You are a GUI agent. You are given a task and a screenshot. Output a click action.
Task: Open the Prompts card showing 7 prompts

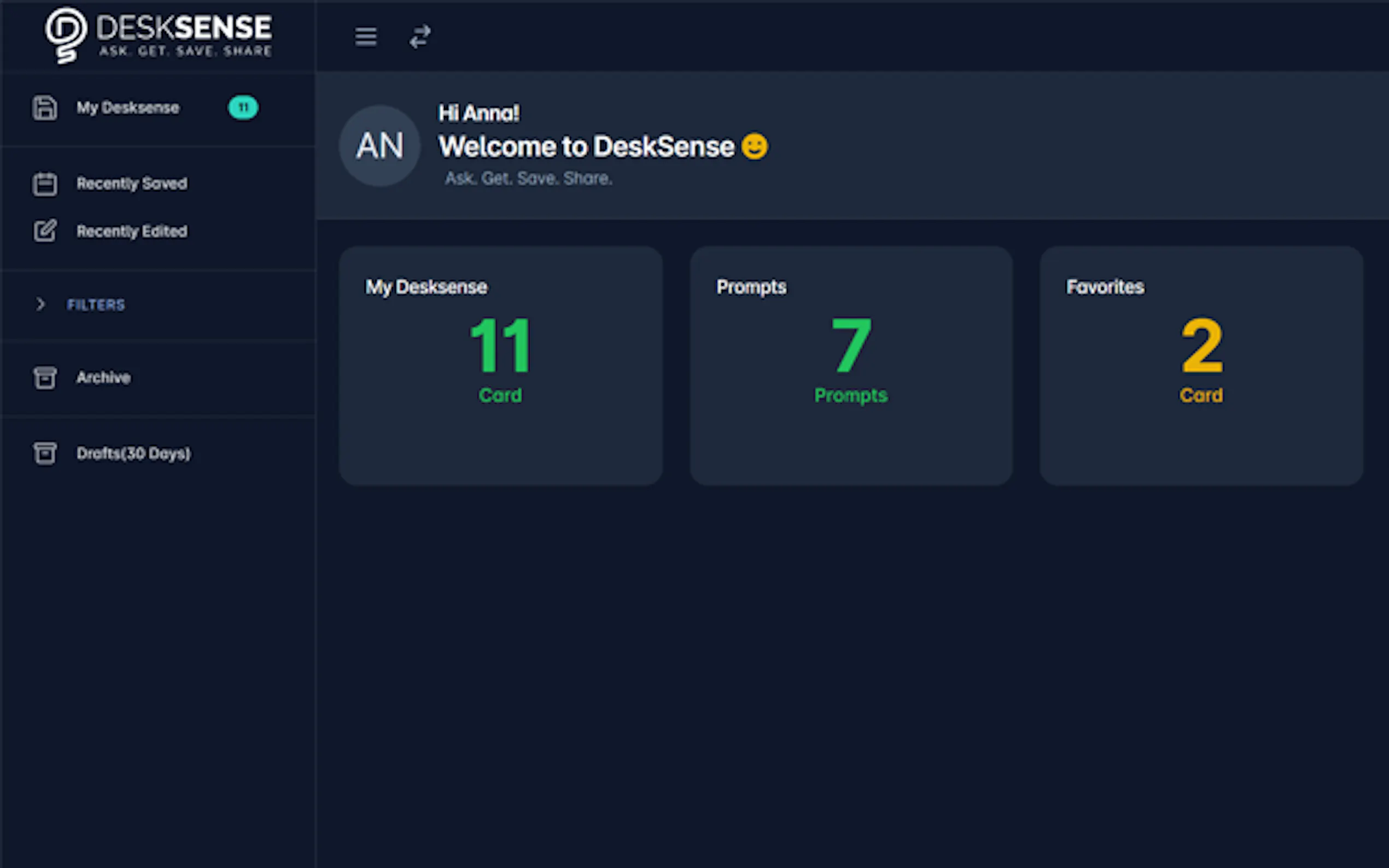[850, 366]
